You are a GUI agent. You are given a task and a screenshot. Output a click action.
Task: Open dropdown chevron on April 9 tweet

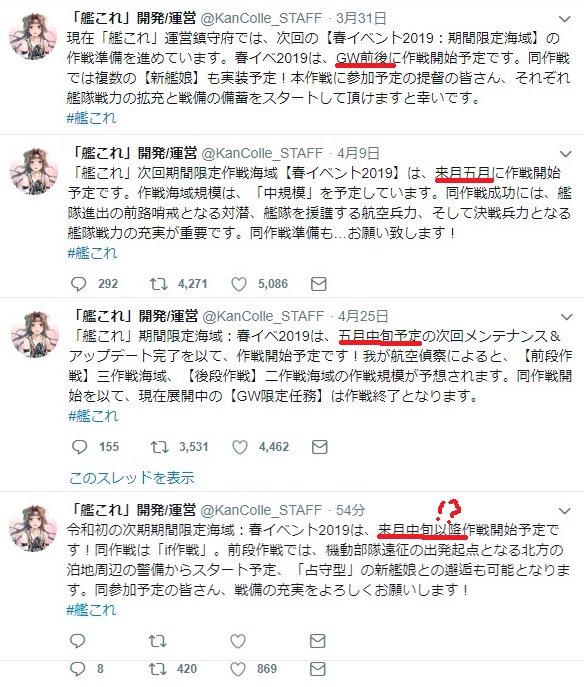566,154
